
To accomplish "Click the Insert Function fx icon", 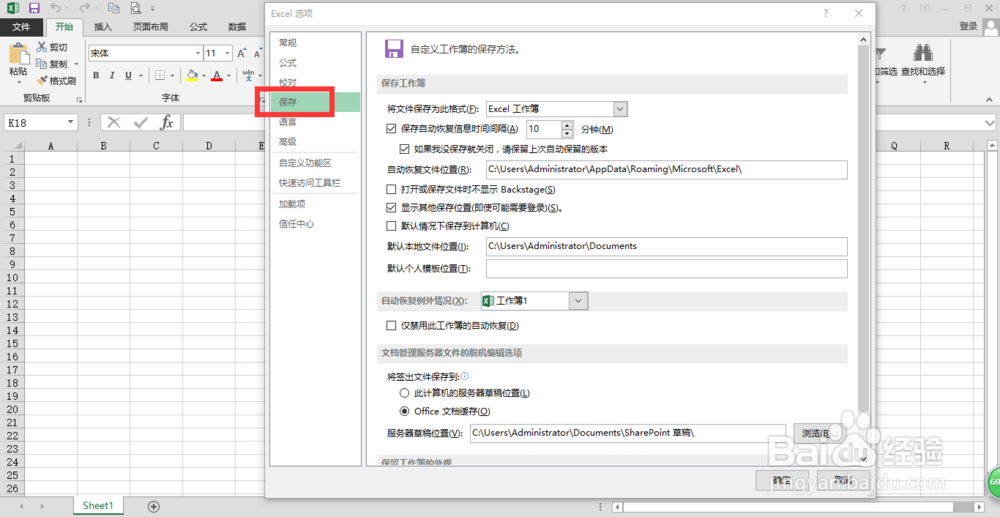I will 167,122.
